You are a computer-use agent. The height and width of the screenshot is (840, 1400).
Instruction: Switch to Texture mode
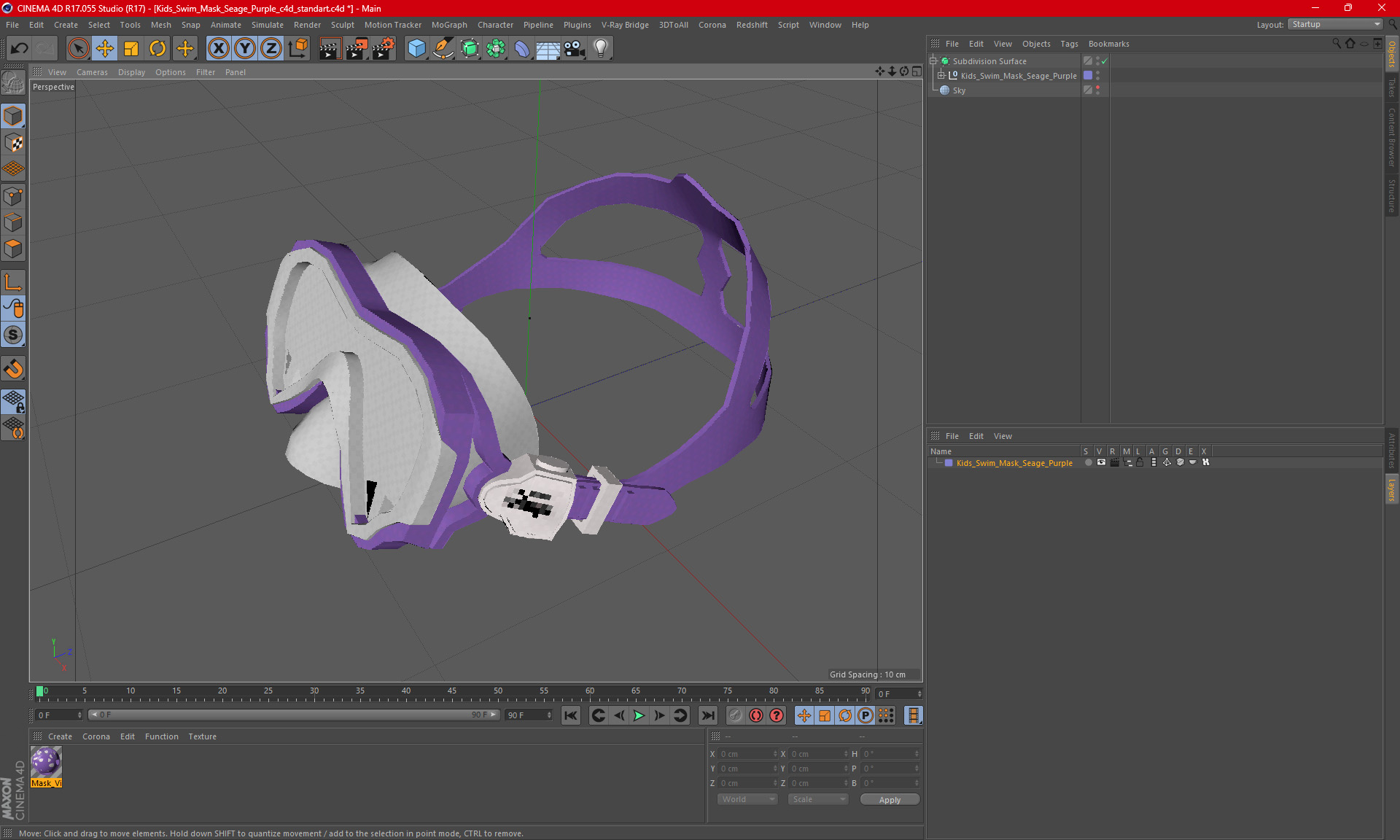[x=13, y=143]
